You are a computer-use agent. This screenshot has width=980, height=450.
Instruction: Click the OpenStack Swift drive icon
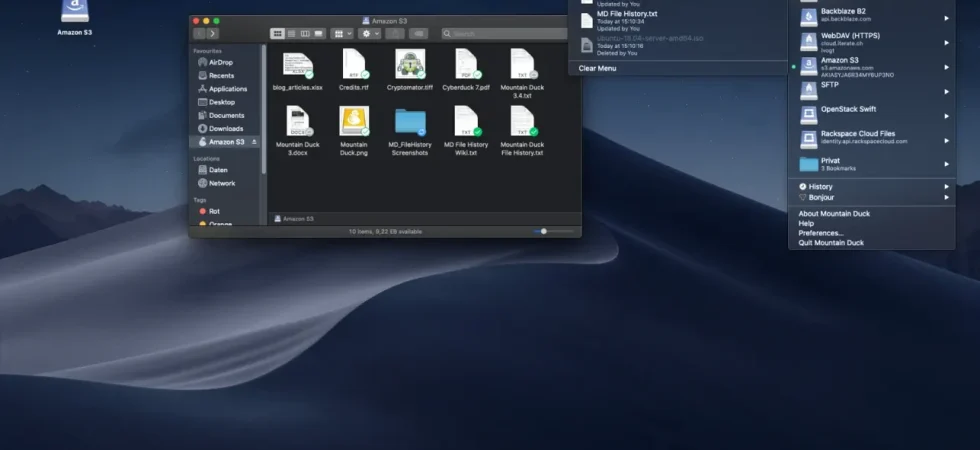(x=809, y=116)
